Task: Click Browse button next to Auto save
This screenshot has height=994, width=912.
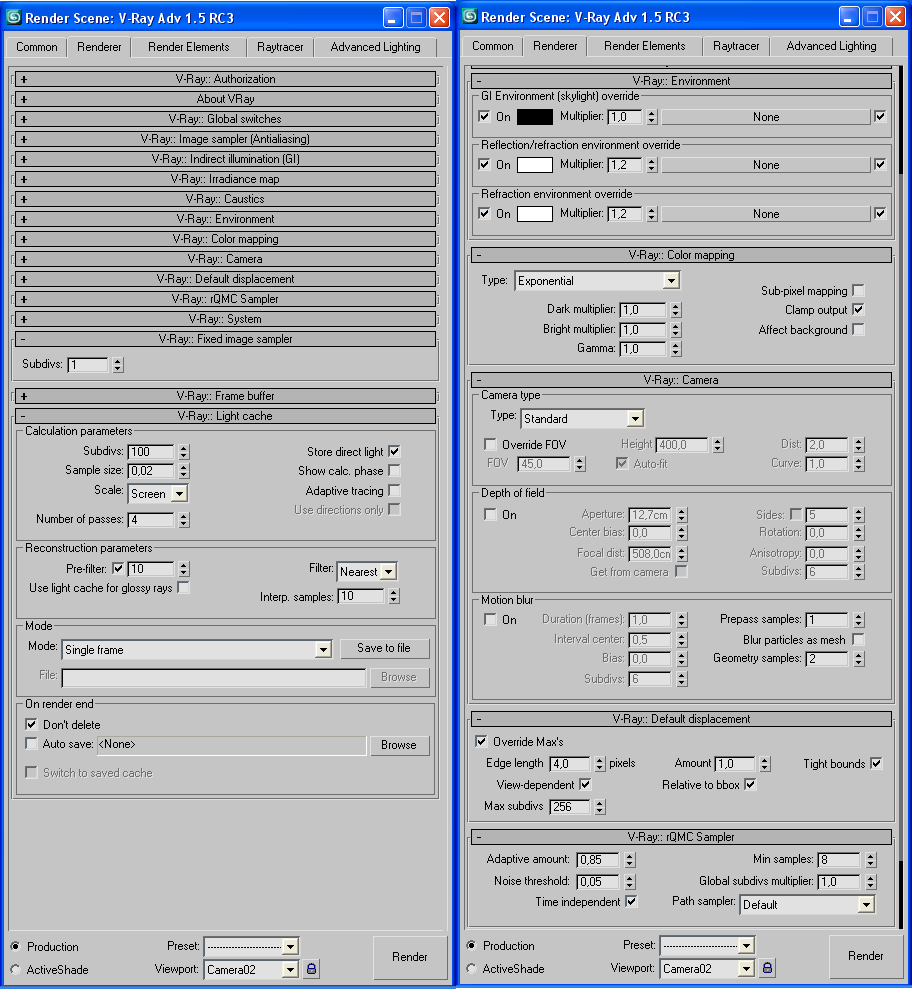Action: [399, 746]
